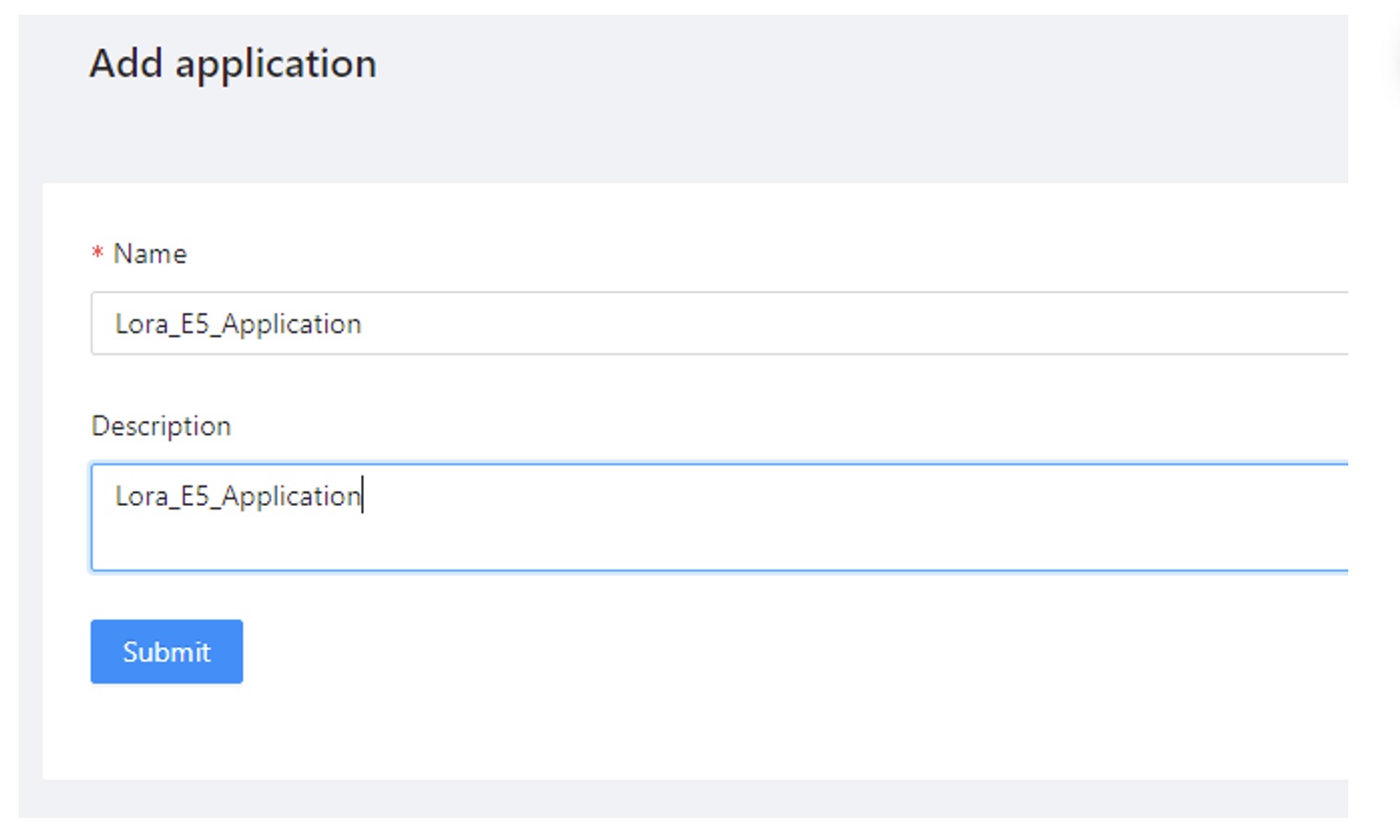Click the Lora_E5_Application text in Description box
This screenshot has width=1400, height=840.
(x=237, y=497)
